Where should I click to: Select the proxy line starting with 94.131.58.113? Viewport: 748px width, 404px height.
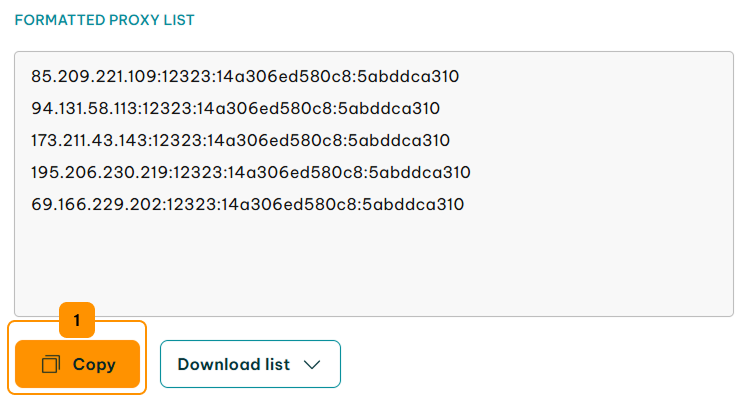tap(235, 108)
